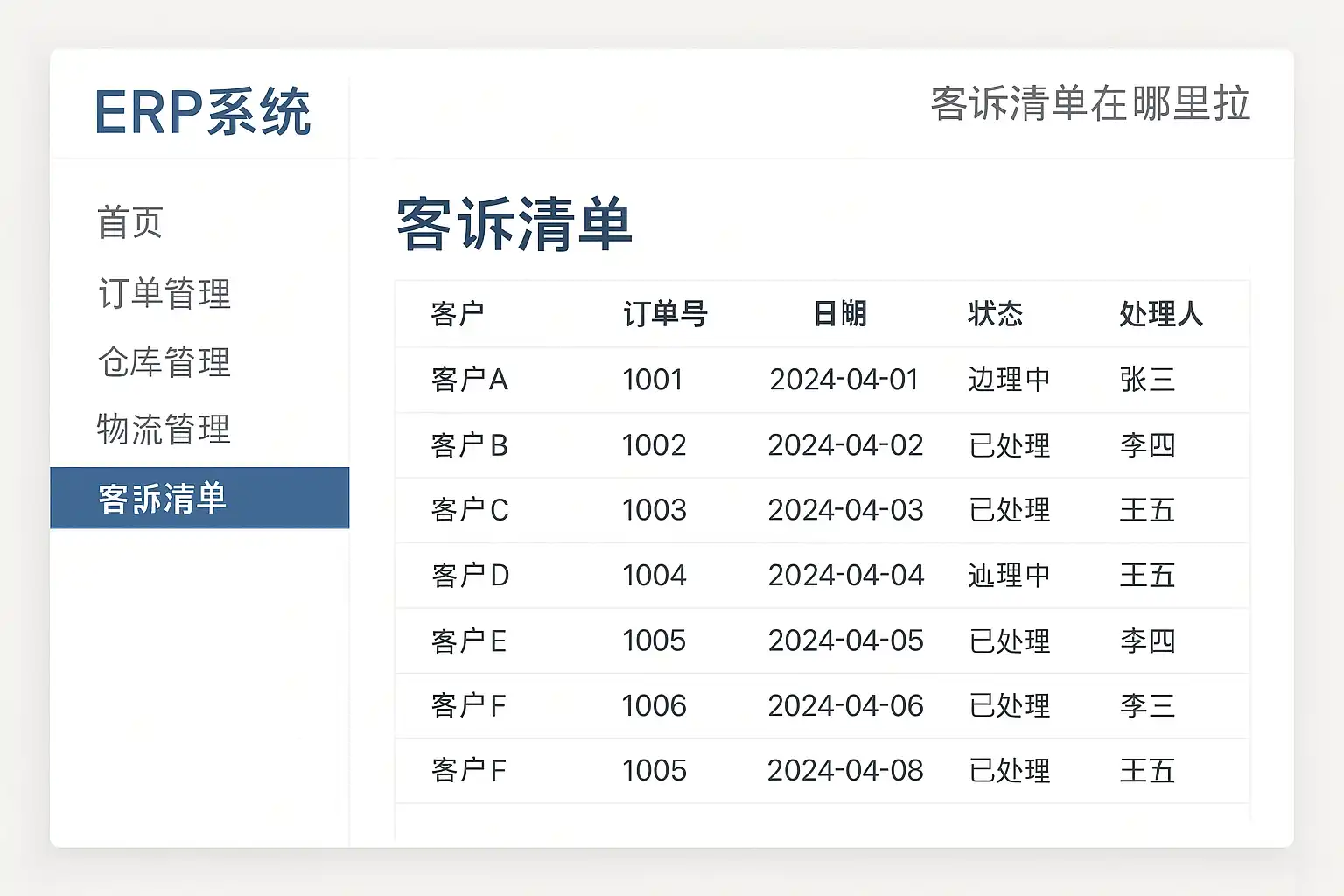Click 已处理 status in the 客户E row
This screenshot has height=896, width=1344.
coord(1010,641)
